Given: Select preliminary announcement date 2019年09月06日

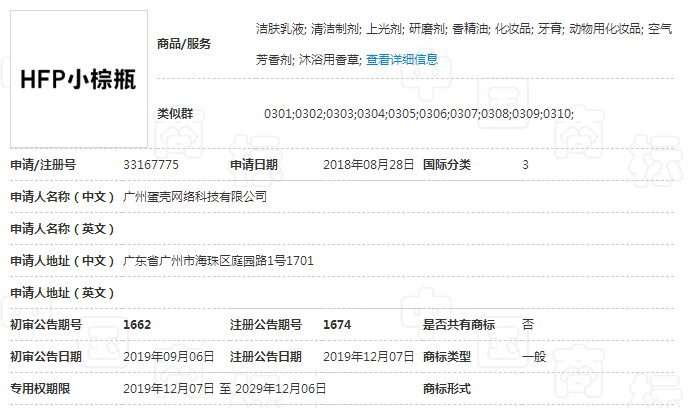Looking at the screenshot, I should (168, 357).
